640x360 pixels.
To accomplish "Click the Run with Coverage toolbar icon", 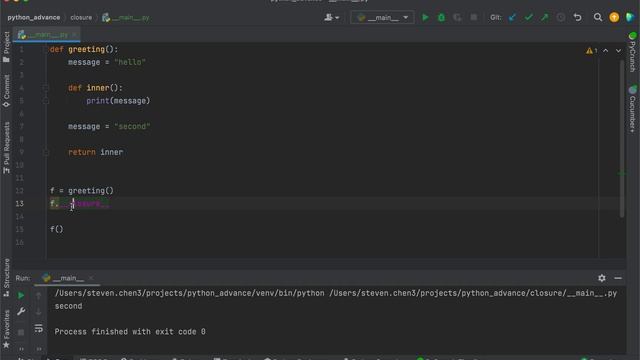I will click(x=457, y=18).
